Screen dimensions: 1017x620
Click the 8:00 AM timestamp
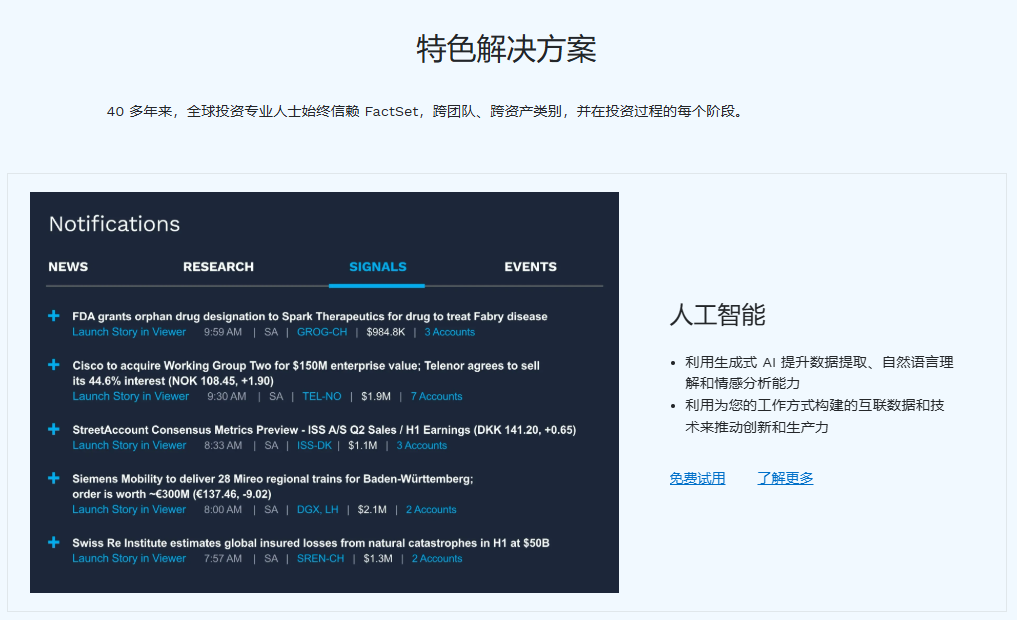tap(222, 510)
